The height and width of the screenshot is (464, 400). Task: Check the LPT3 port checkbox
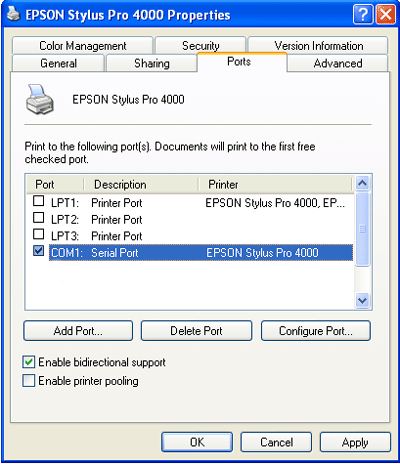pyautogui.click(x=39, y=234)
